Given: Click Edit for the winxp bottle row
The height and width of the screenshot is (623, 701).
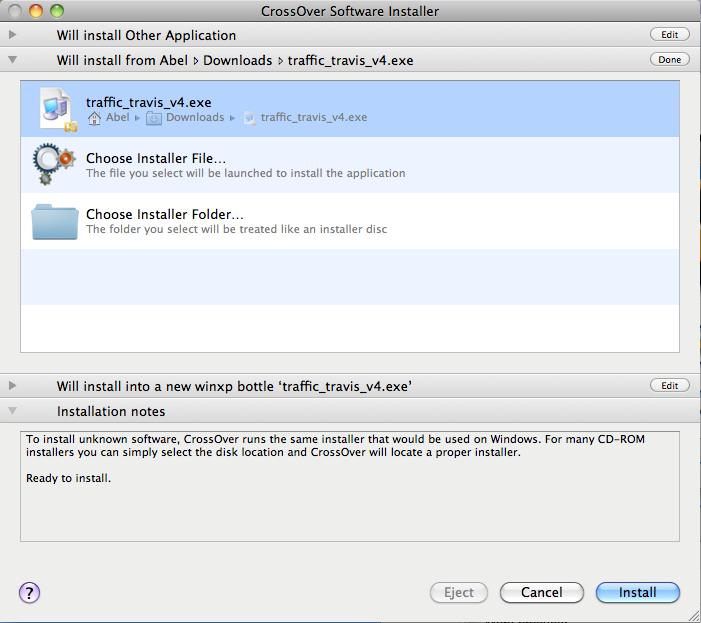Looking at the screenshot, I should (669, 385).
